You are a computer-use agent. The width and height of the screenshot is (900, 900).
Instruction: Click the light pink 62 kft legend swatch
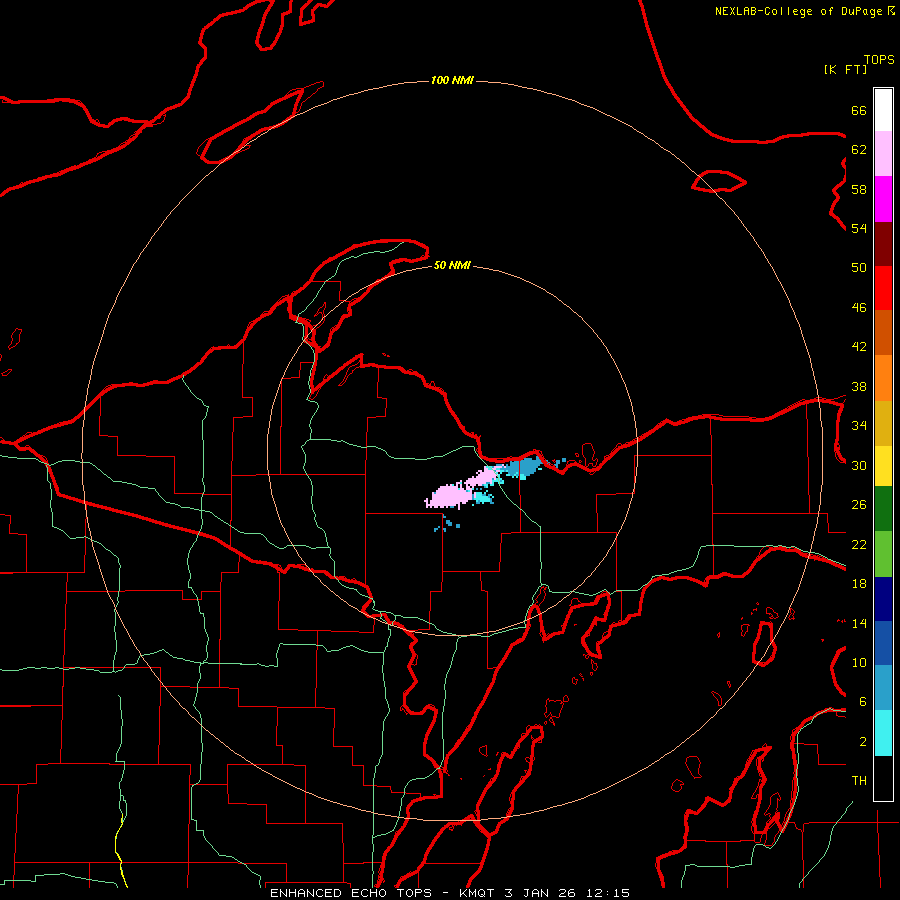click(883, 154)
